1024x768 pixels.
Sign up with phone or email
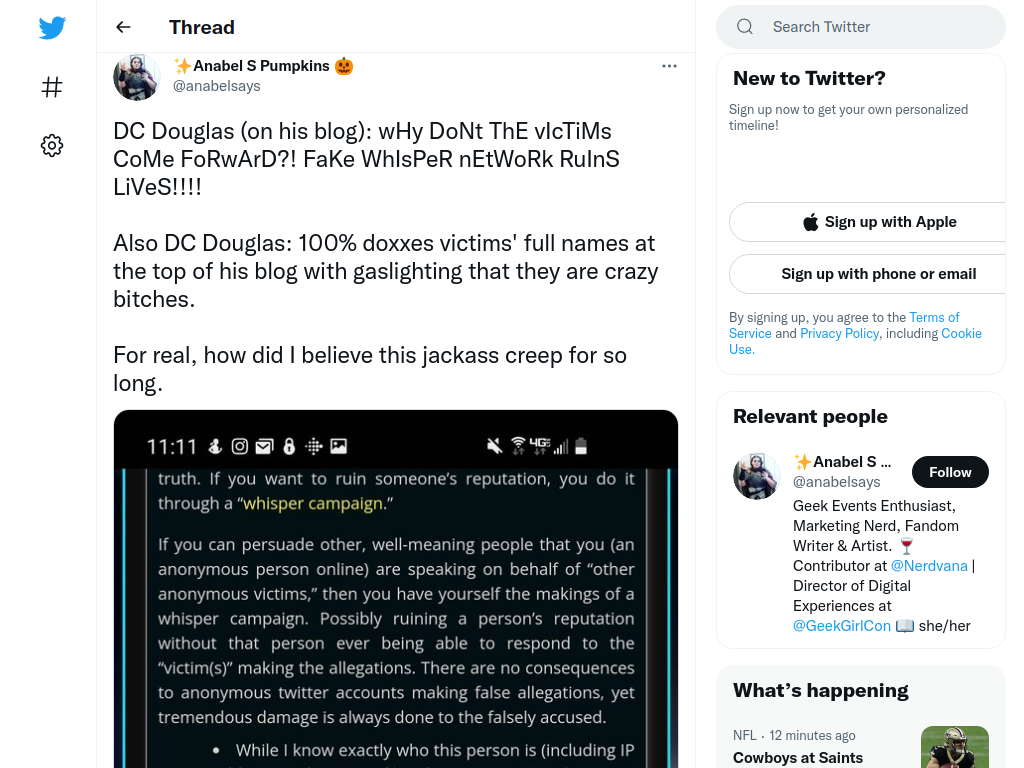(x=878, y=274)
